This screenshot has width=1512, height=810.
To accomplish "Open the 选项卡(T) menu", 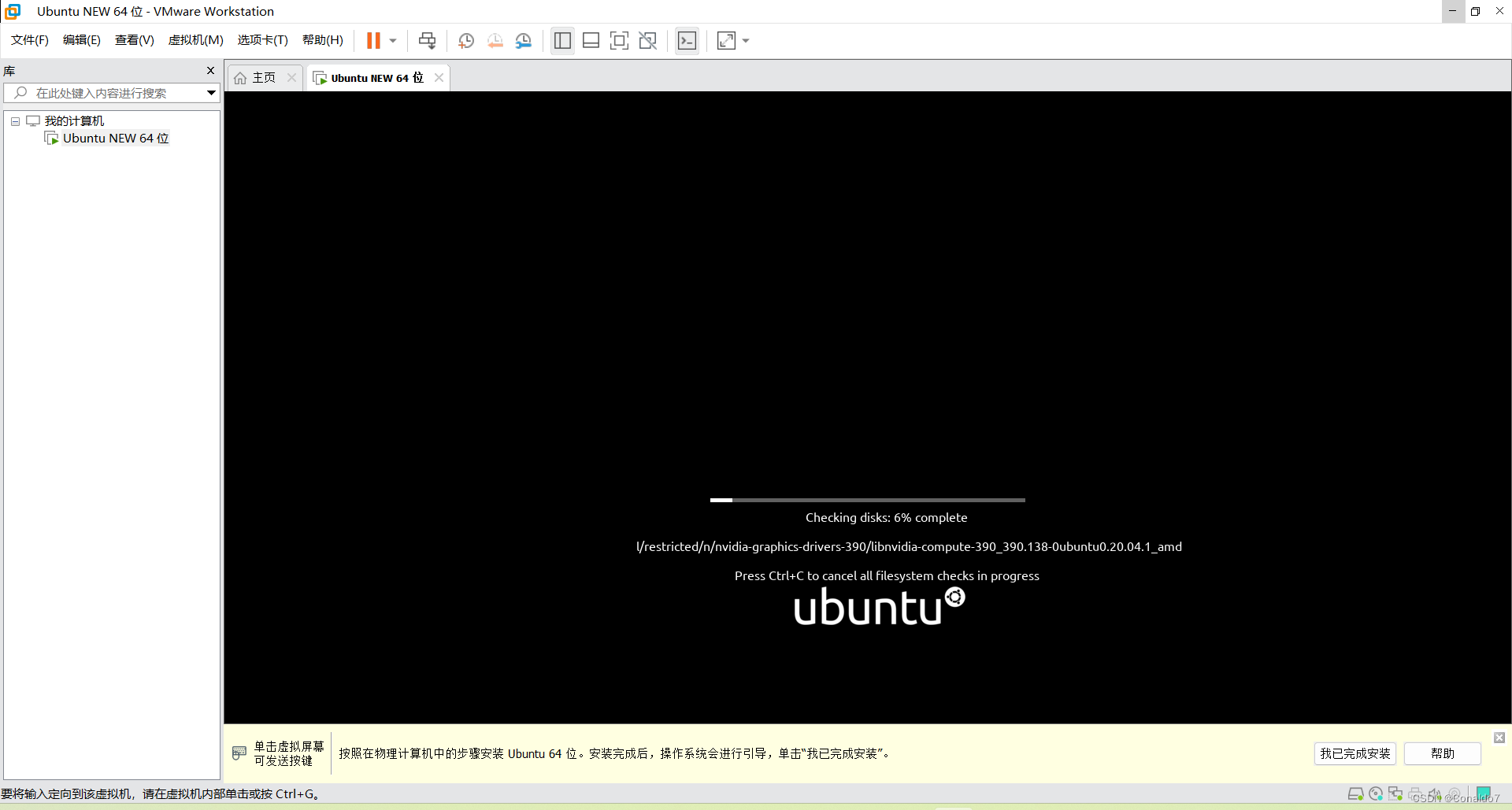I will [x=263, y=40].
